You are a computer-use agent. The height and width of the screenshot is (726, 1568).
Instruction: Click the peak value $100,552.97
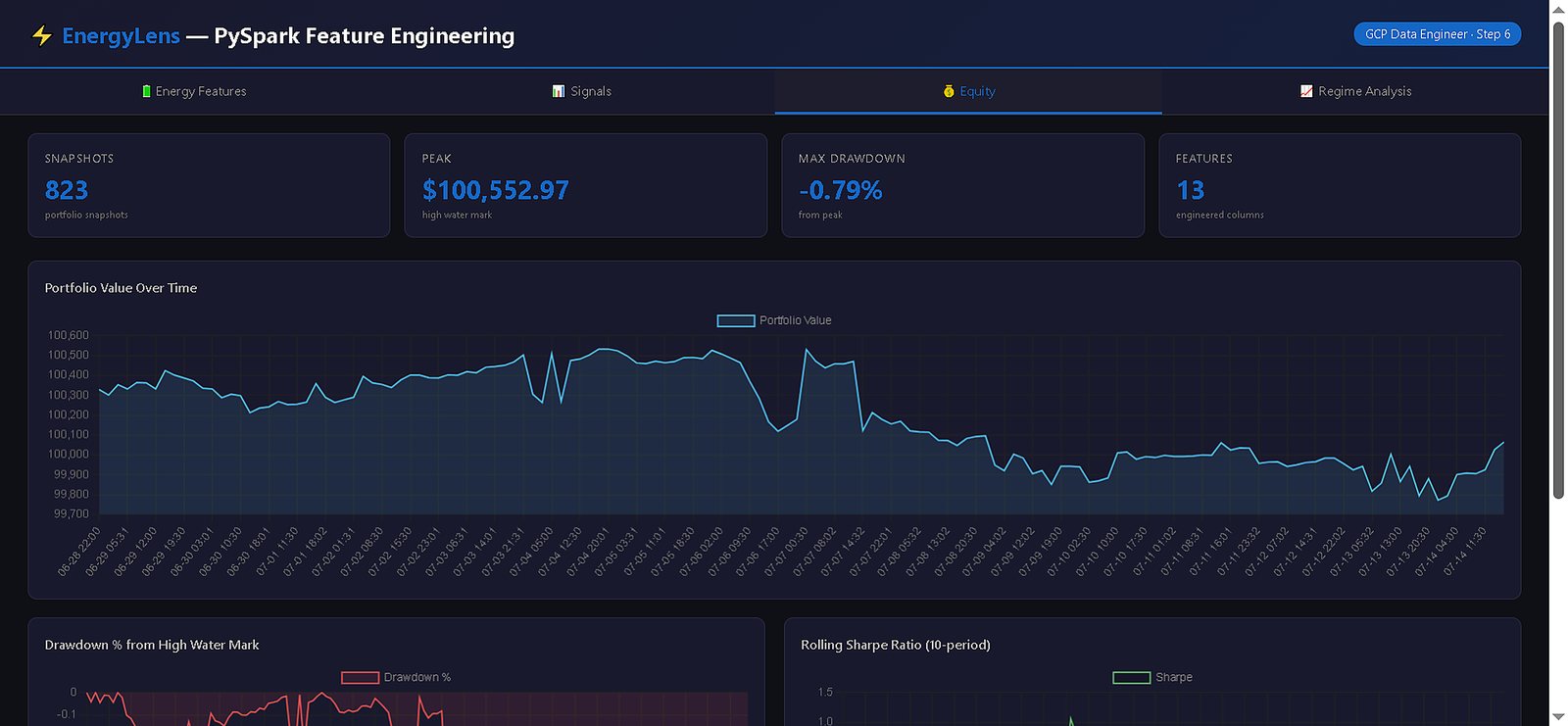[x=495, y=190]
